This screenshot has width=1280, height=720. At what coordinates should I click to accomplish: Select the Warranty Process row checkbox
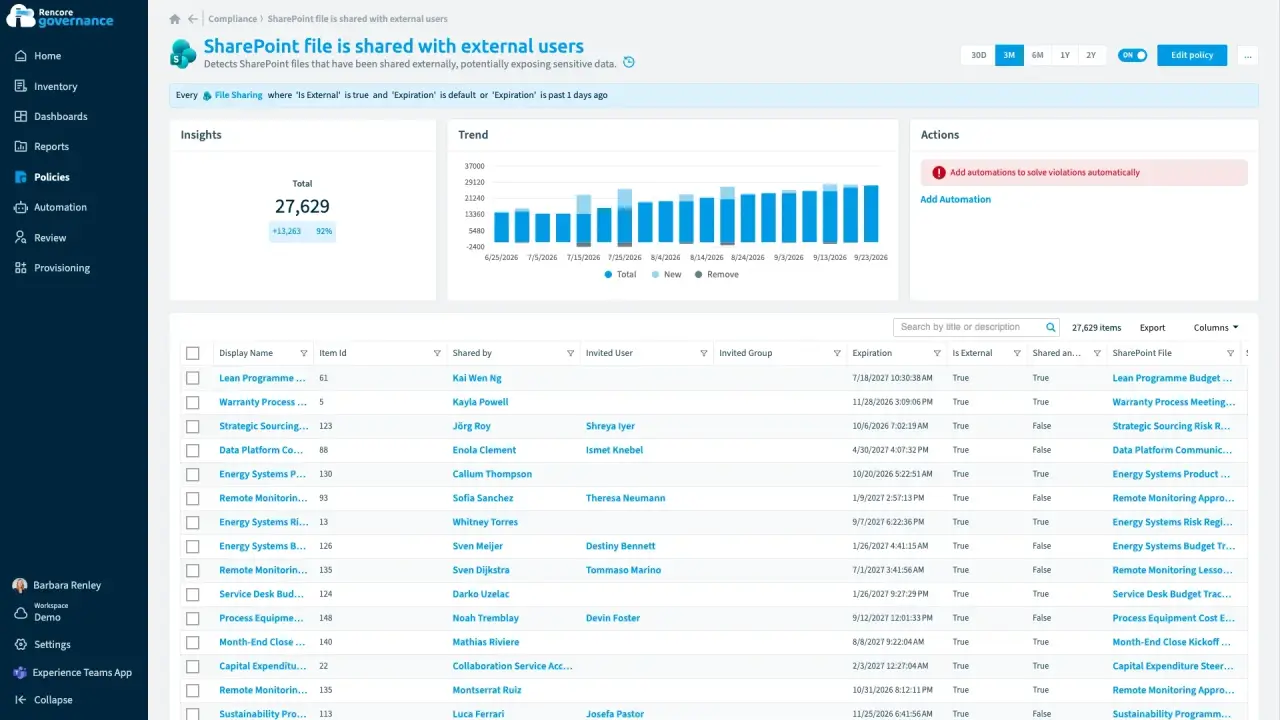[193, 402]
